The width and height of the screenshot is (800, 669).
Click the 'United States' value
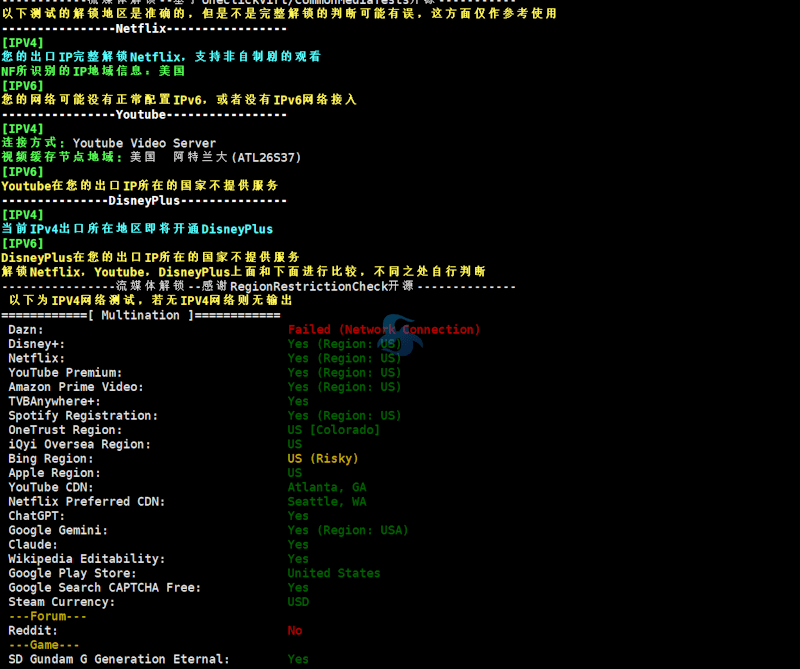(x=334, y=573)
